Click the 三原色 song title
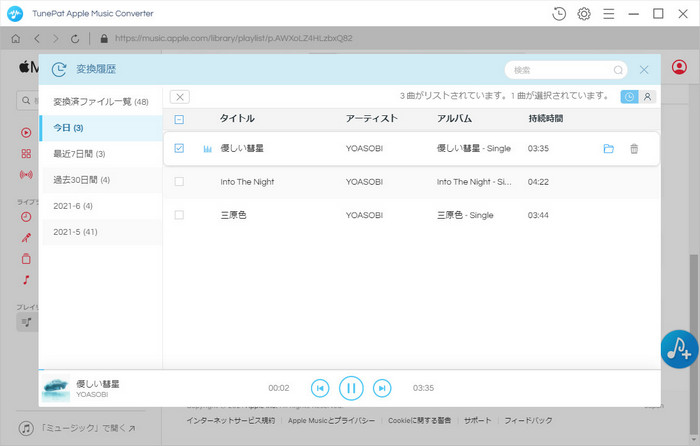The height and width of the screenshot is (446, 700). click(233, 215)
